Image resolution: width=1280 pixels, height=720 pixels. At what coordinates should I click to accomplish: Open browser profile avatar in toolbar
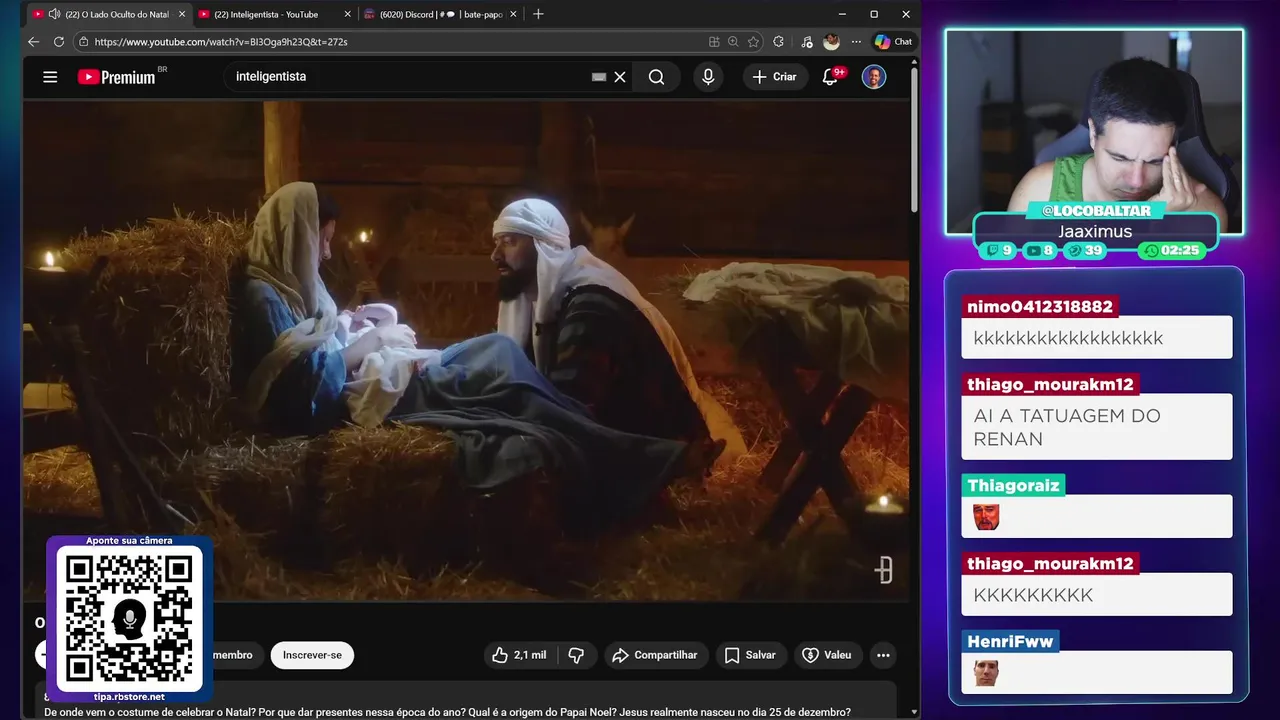pos(831,42)
